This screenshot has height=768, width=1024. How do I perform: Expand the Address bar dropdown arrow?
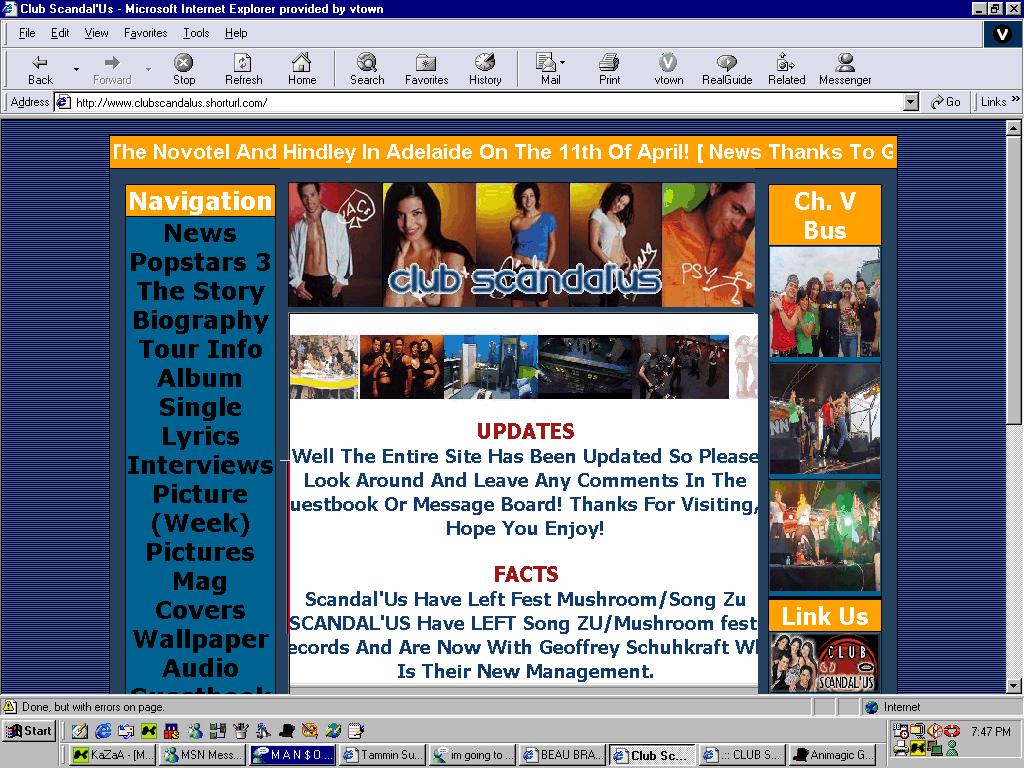click(910, 102)
